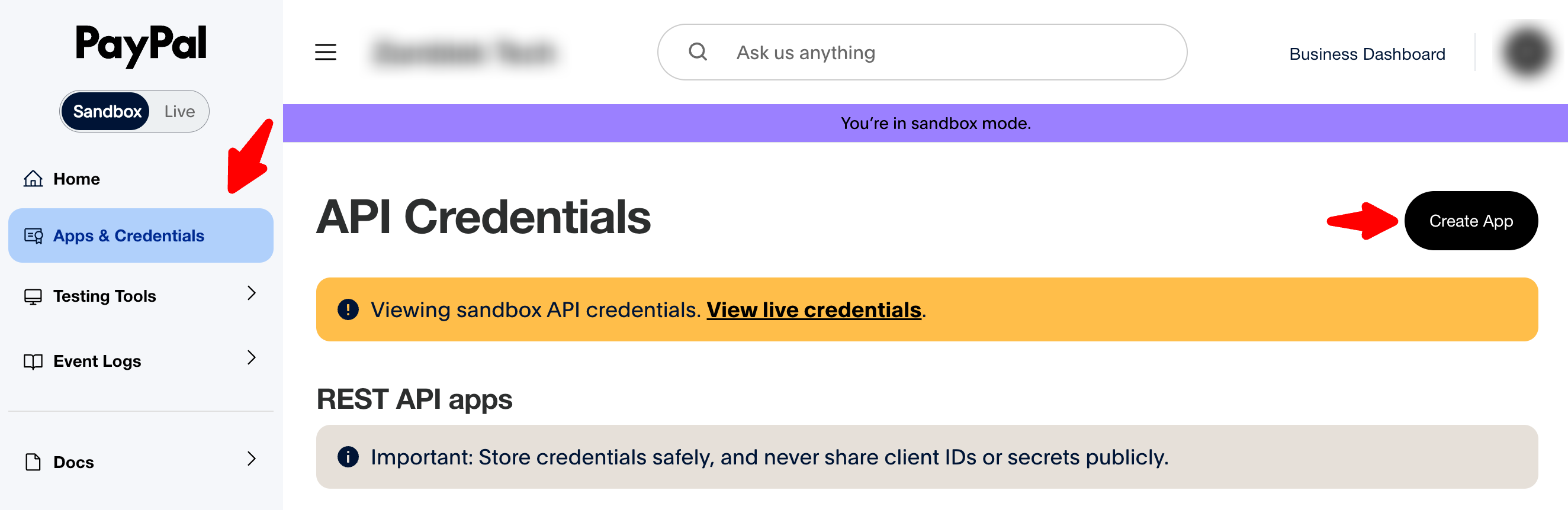1568x510 pixels.
Task: Focus the Ask us anything search field
Action: click(x=922, y=52)
